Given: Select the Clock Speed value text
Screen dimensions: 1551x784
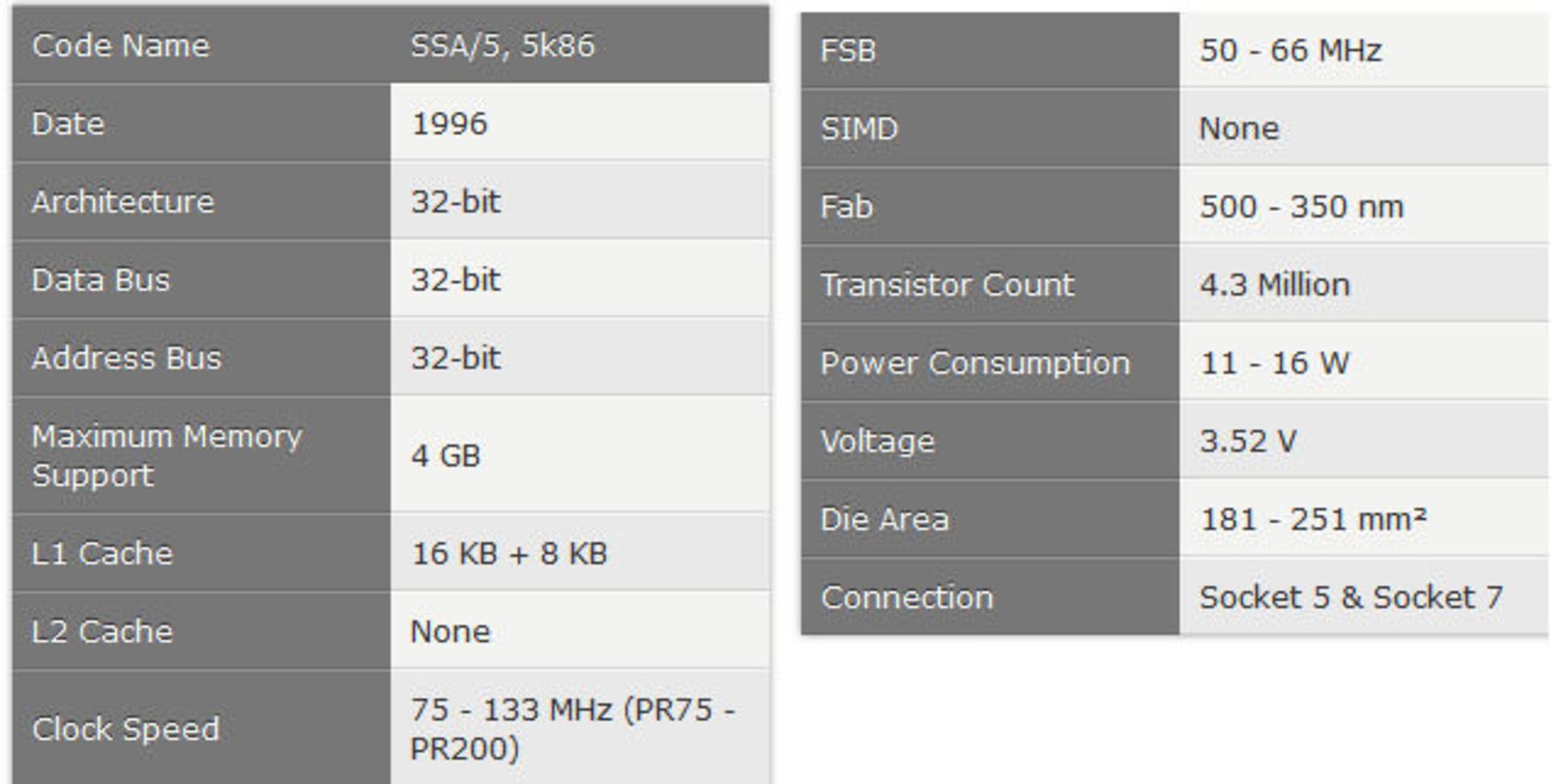Looking at the screenshot, I should coord(573,728).
